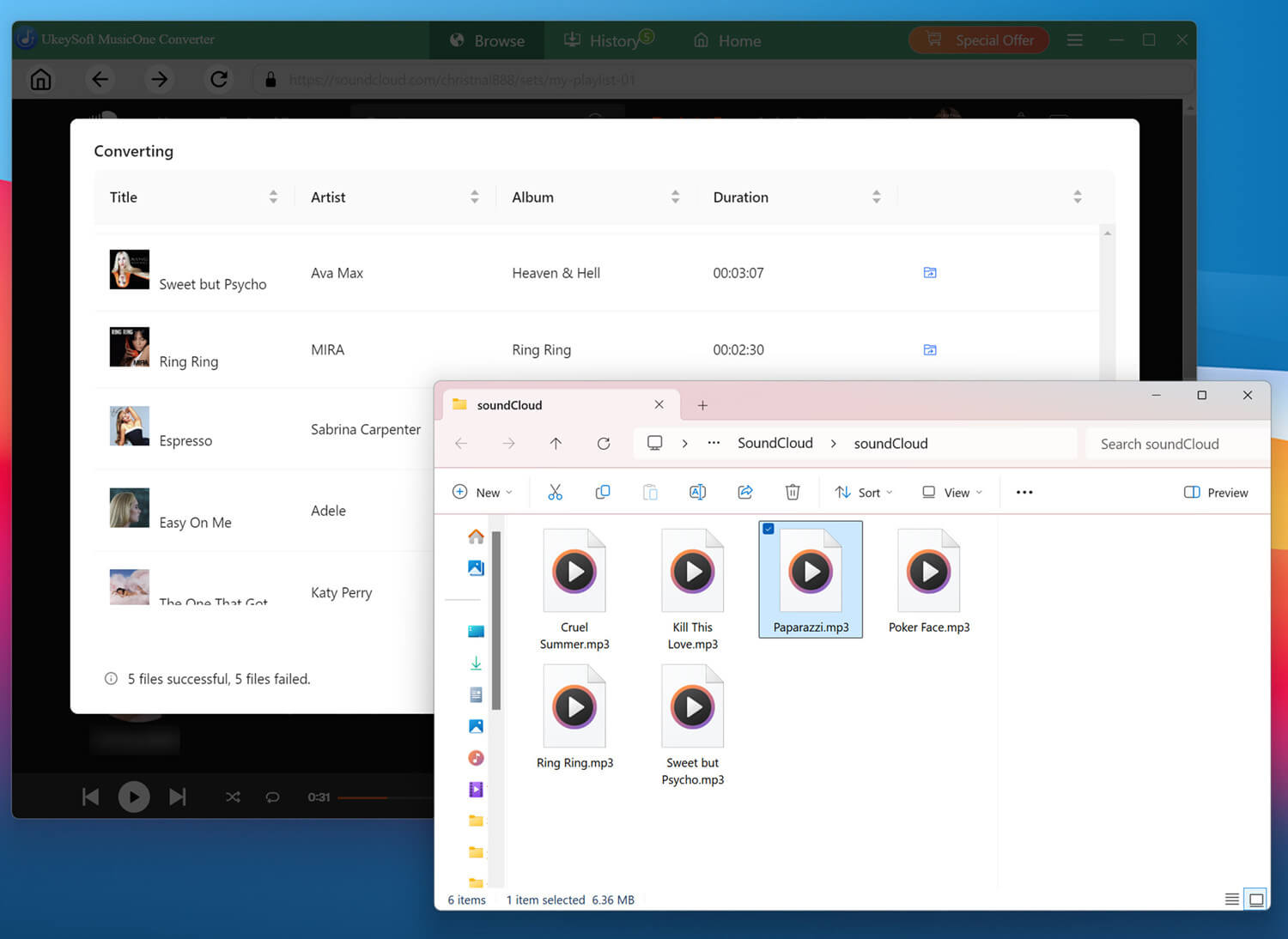Reload the UkeySoft browser page
The height and width of the screenshot is (939, 1288).
click(219, 80)
